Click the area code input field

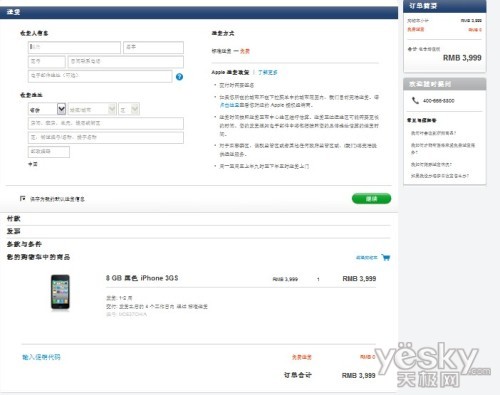[x=47, y=62]
